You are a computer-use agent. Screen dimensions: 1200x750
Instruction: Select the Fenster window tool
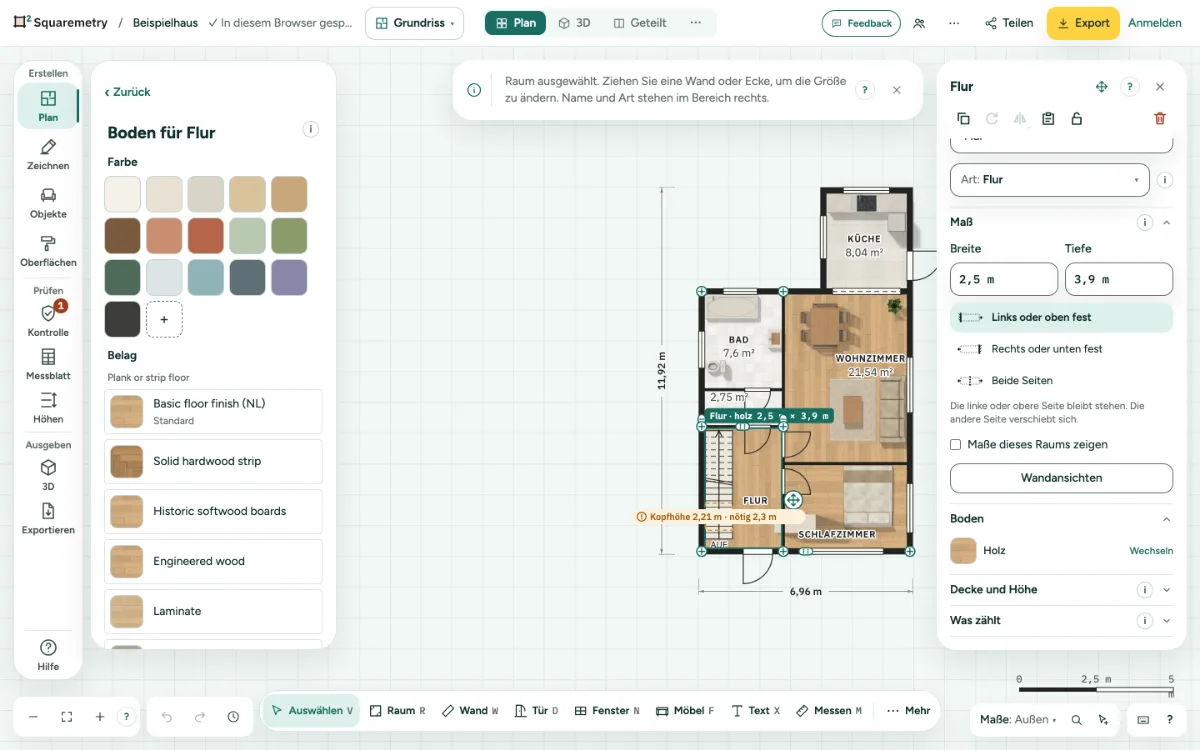607,711
